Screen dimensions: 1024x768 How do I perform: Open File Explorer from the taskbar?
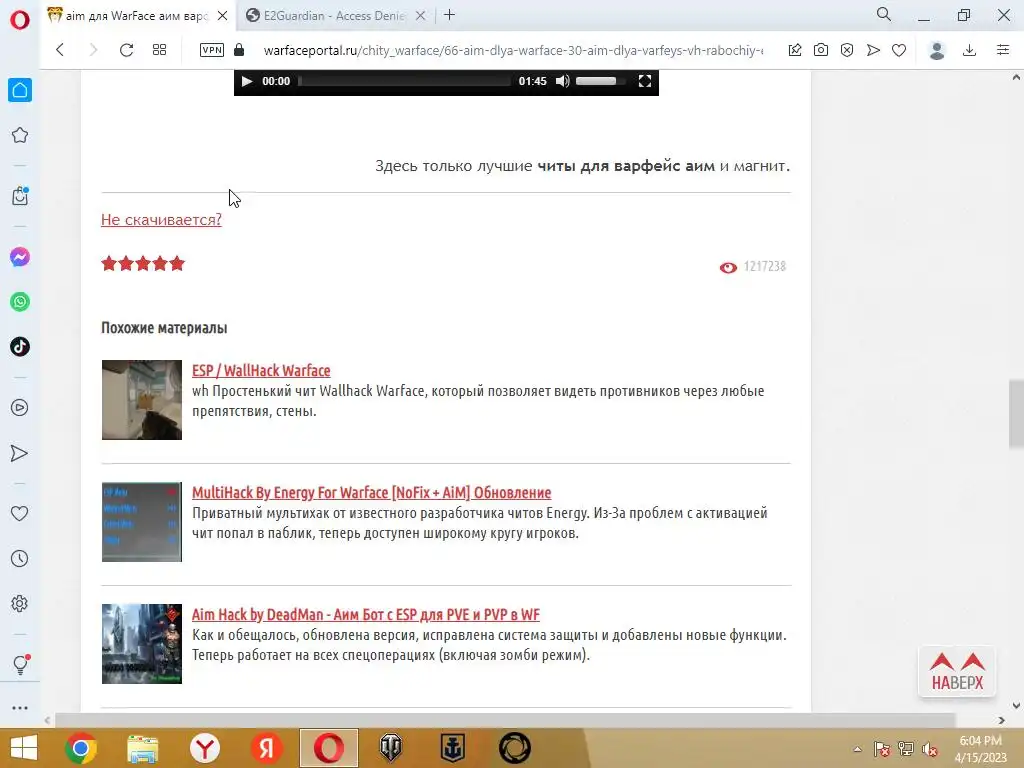[x=142, y=748]
